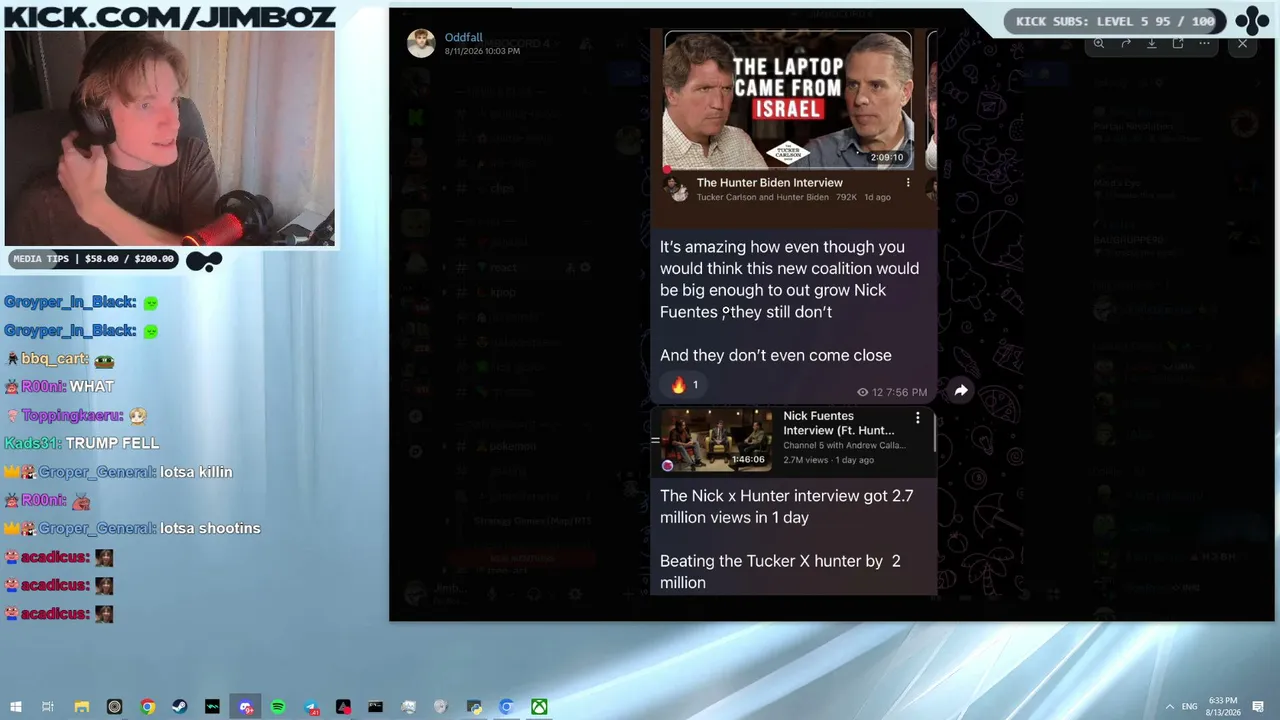Download the image from the viewer toolbar
Screen dimensions: 1280x720
coord(1151,44)
